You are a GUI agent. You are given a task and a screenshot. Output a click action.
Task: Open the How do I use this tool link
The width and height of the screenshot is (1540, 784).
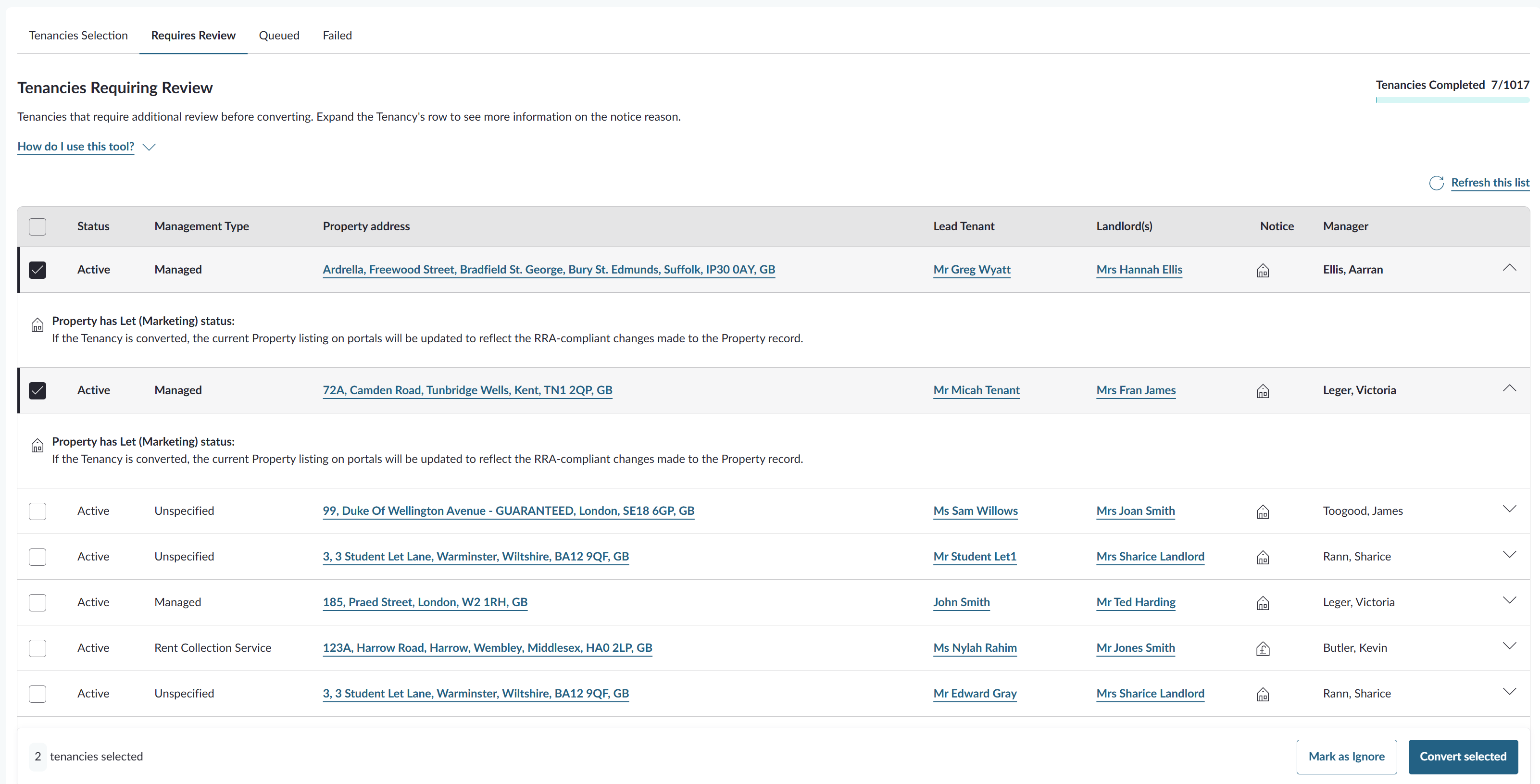[x=76, y=147]
